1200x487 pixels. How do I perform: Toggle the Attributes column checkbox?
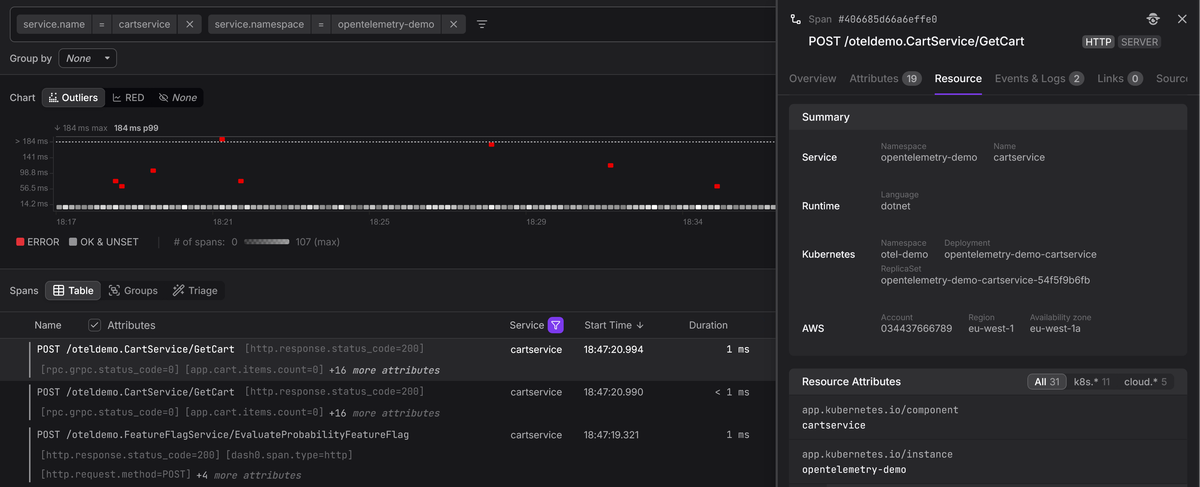point(95,325)
